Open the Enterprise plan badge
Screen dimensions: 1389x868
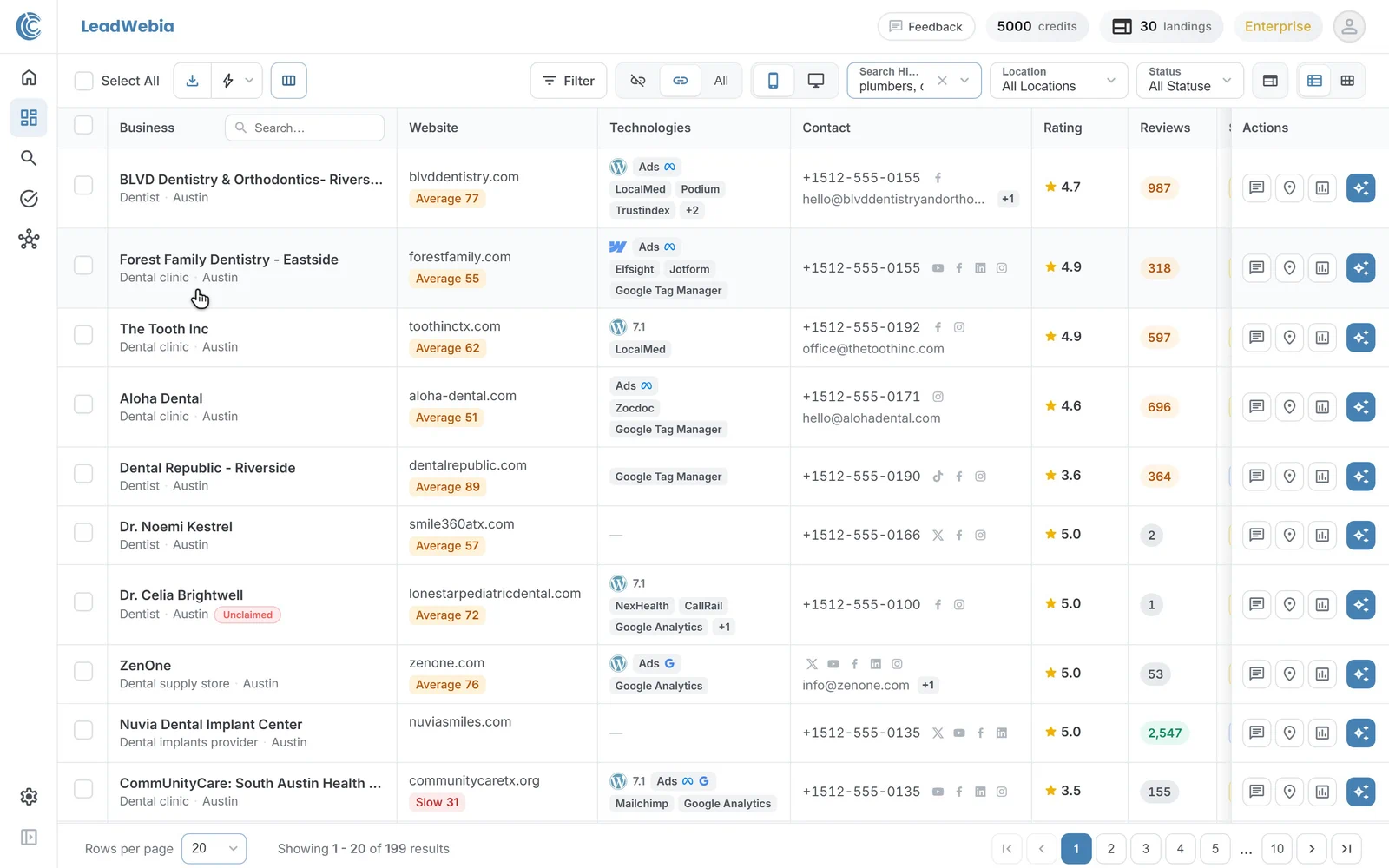pos(1278,27)
